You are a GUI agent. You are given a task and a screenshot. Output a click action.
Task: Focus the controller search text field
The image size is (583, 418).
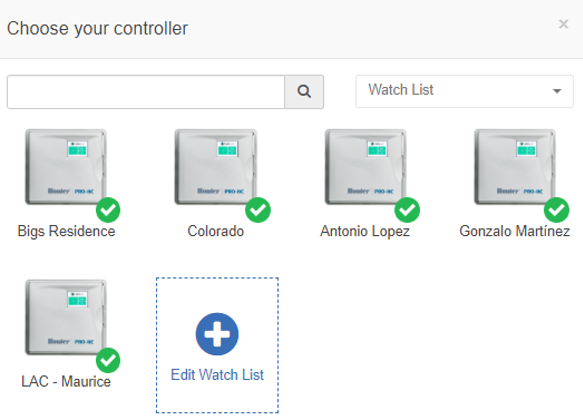(146, 92)
